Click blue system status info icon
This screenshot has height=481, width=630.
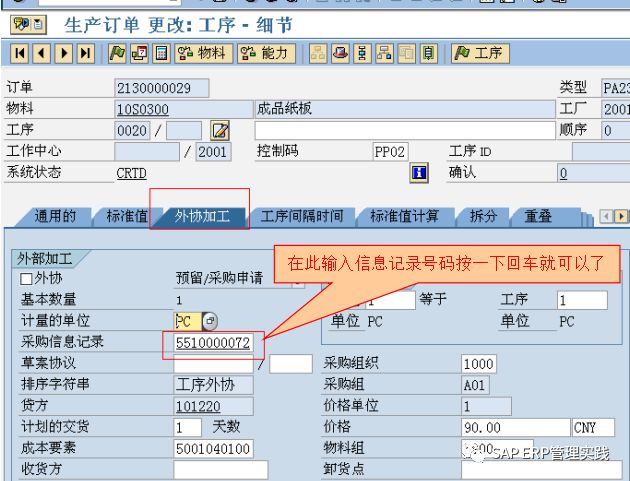click(420, 173)
